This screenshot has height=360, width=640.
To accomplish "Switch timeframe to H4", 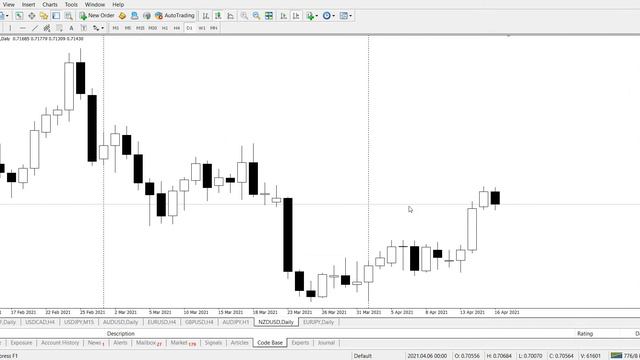I will click(x=177, y=28).
